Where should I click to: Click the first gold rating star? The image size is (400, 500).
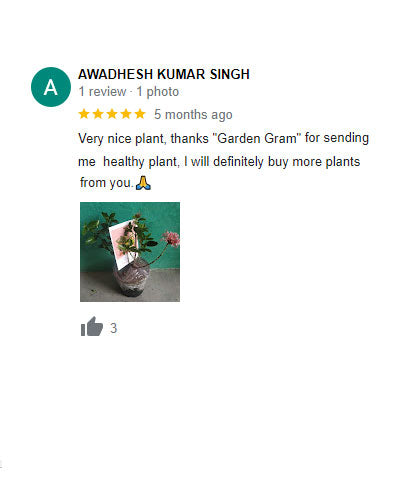coord(84,114)
